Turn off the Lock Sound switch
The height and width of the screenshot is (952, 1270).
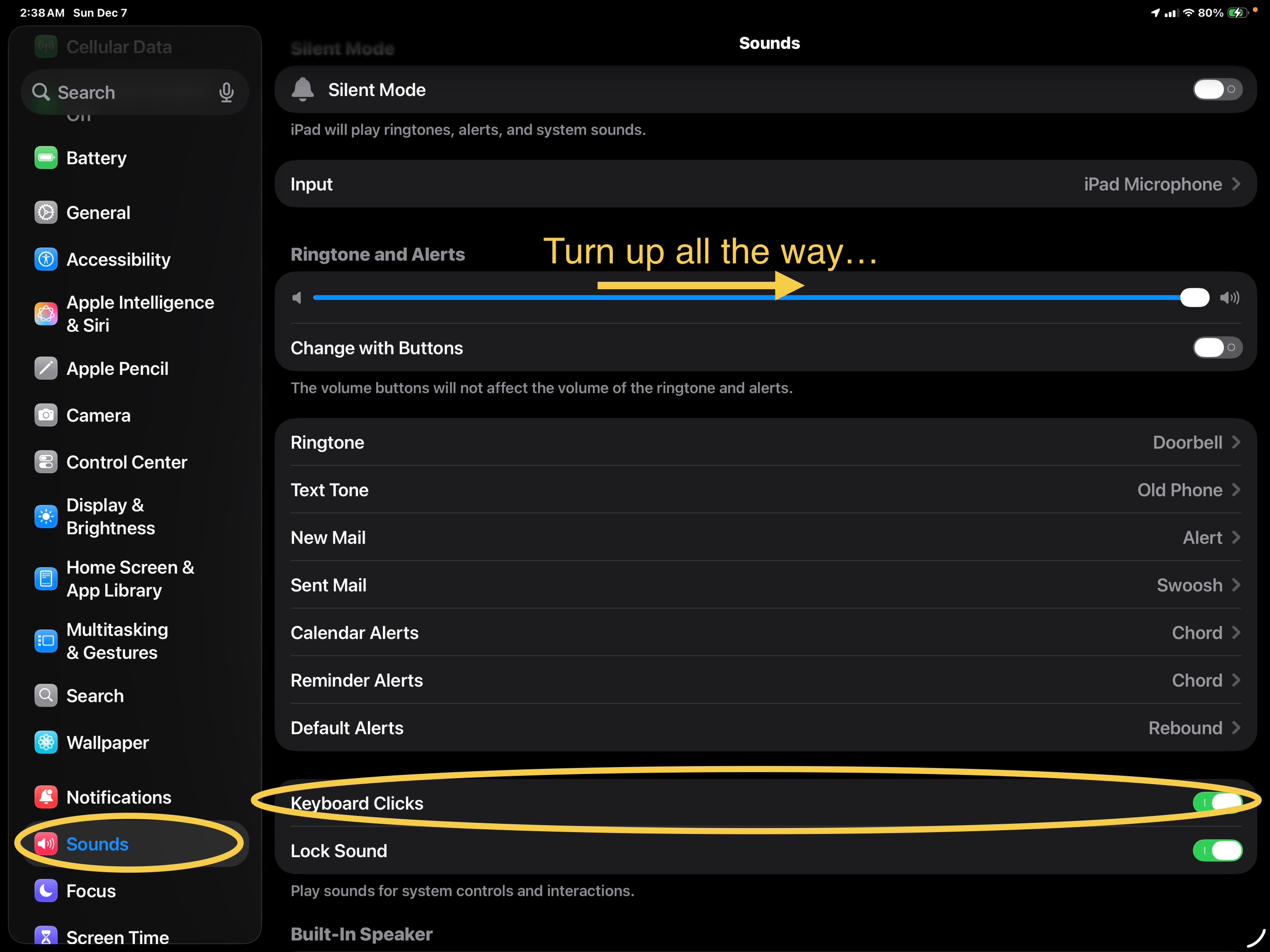1217,851
